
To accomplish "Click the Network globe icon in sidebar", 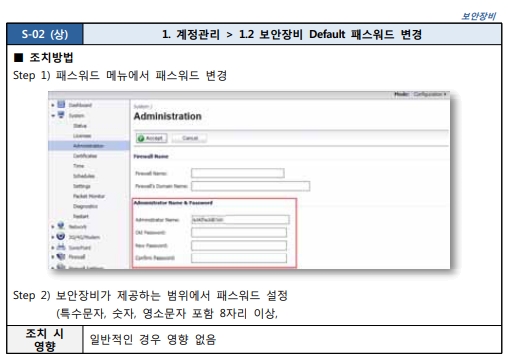I will tap(61, 226).
